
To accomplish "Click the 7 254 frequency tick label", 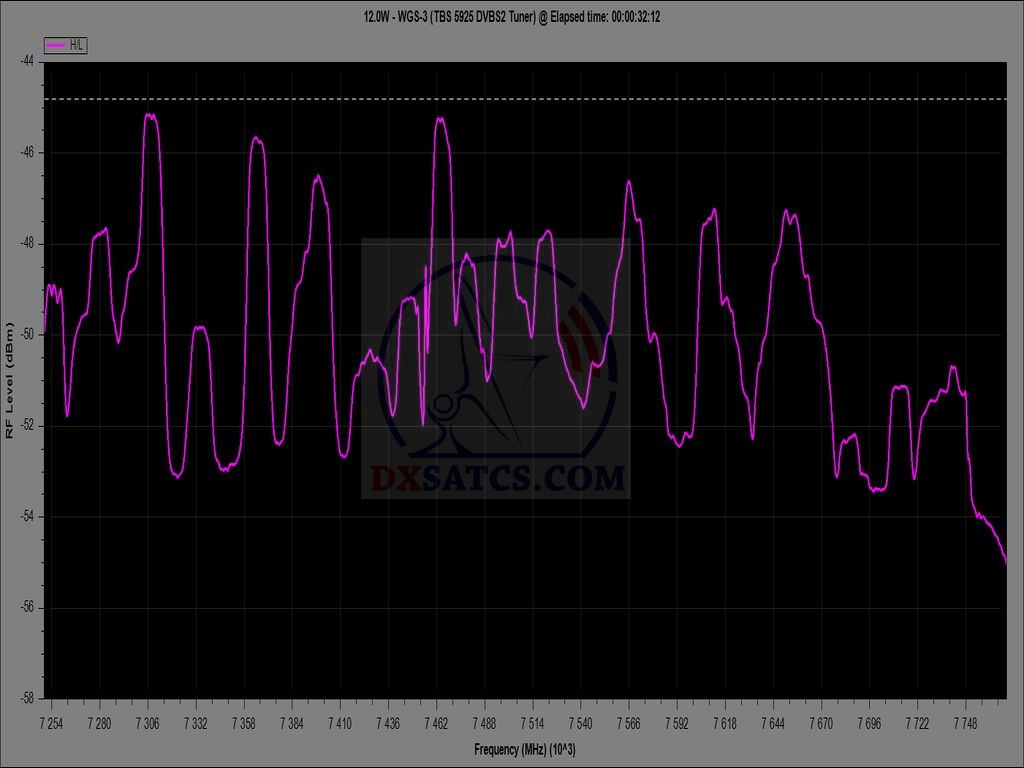I will [52, 722].
